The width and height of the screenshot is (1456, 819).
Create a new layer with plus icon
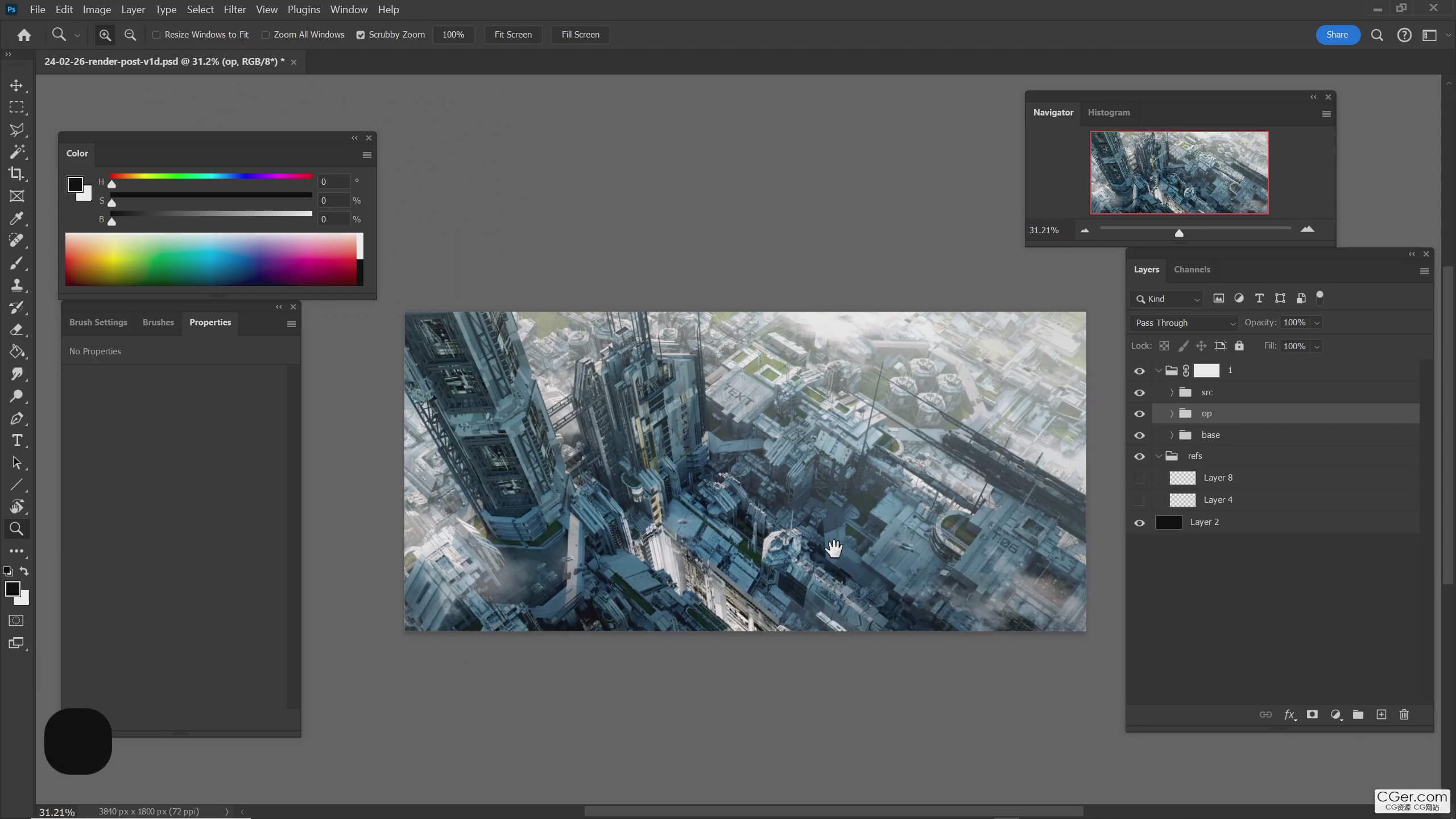[x=1381, y=714]
